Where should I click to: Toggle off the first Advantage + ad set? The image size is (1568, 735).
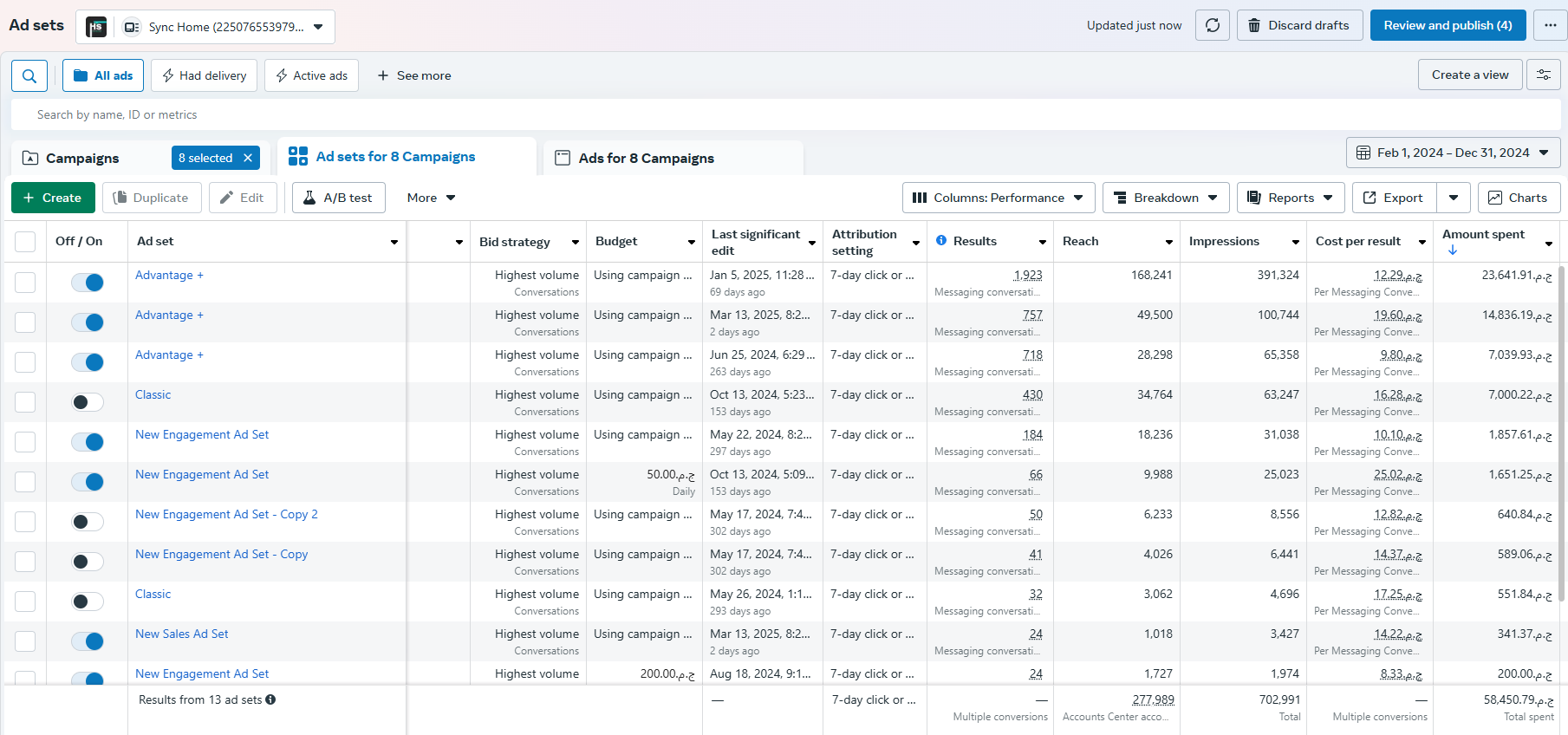tap(88, 283)
